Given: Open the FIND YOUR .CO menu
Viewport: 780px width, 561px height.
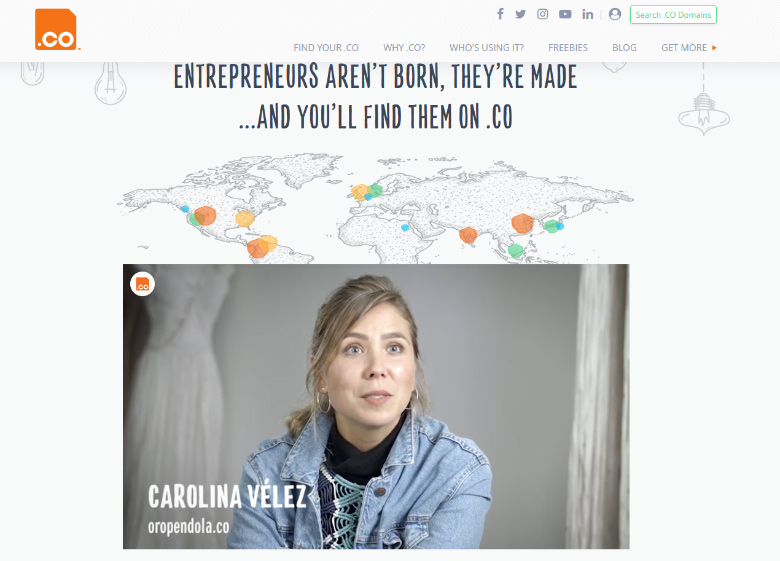Looking at the screenshot, I should tap(326, 48).
